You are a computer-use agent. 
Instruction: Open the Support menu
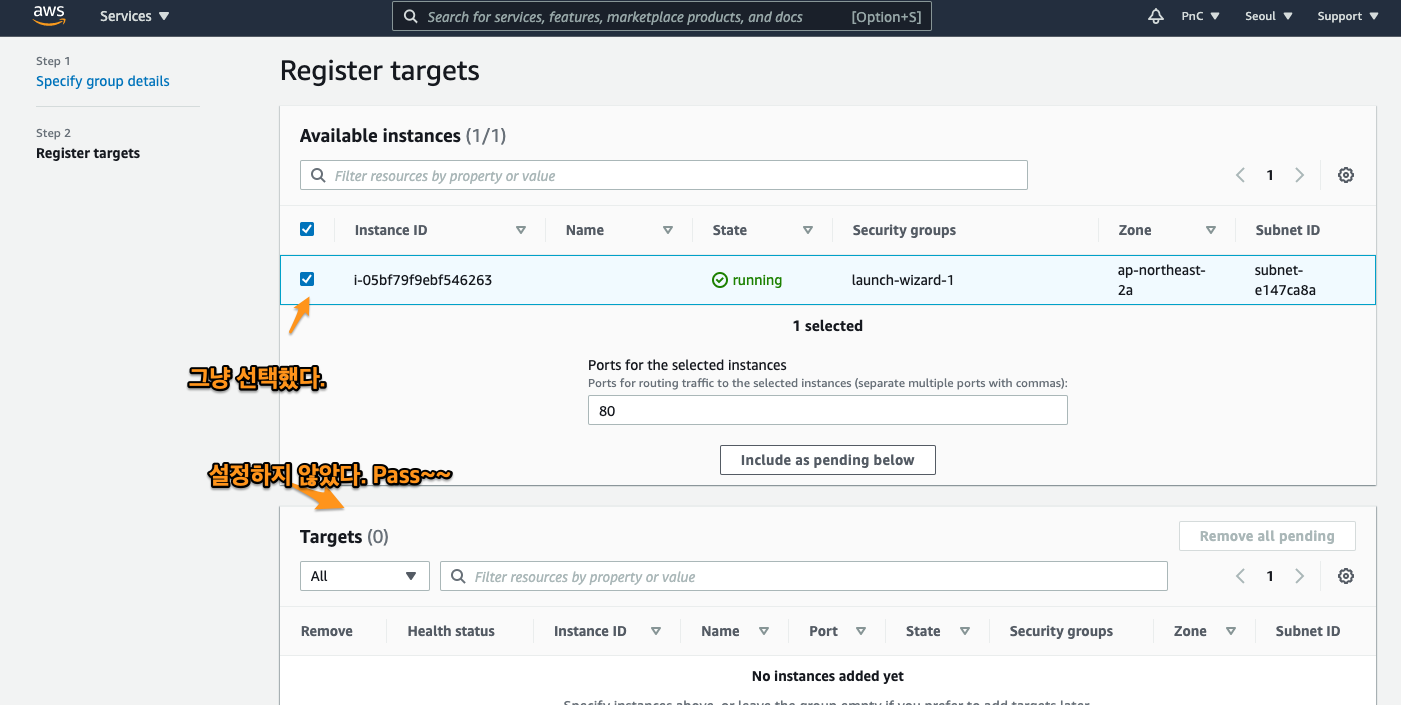1347,17
